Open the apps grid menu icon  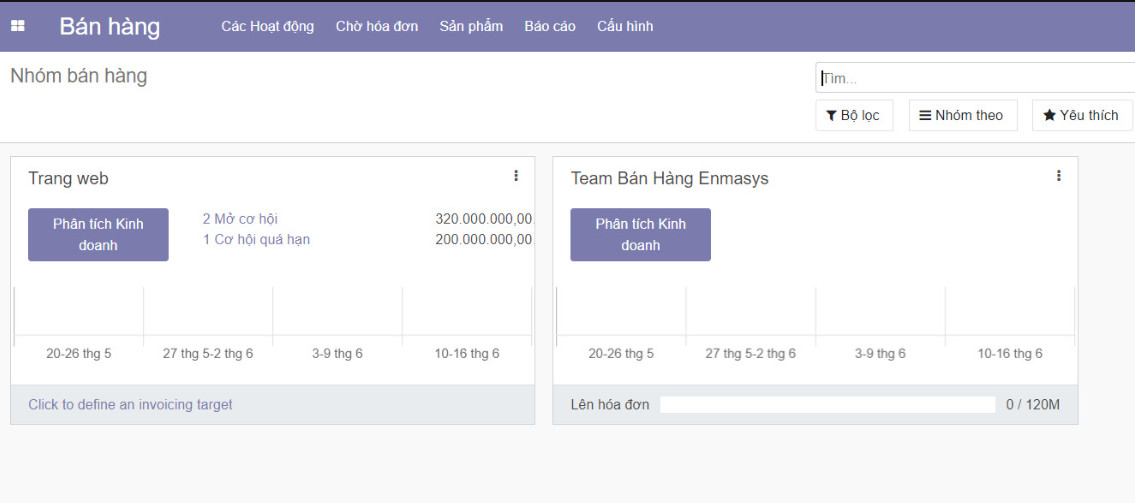[18, 26]
